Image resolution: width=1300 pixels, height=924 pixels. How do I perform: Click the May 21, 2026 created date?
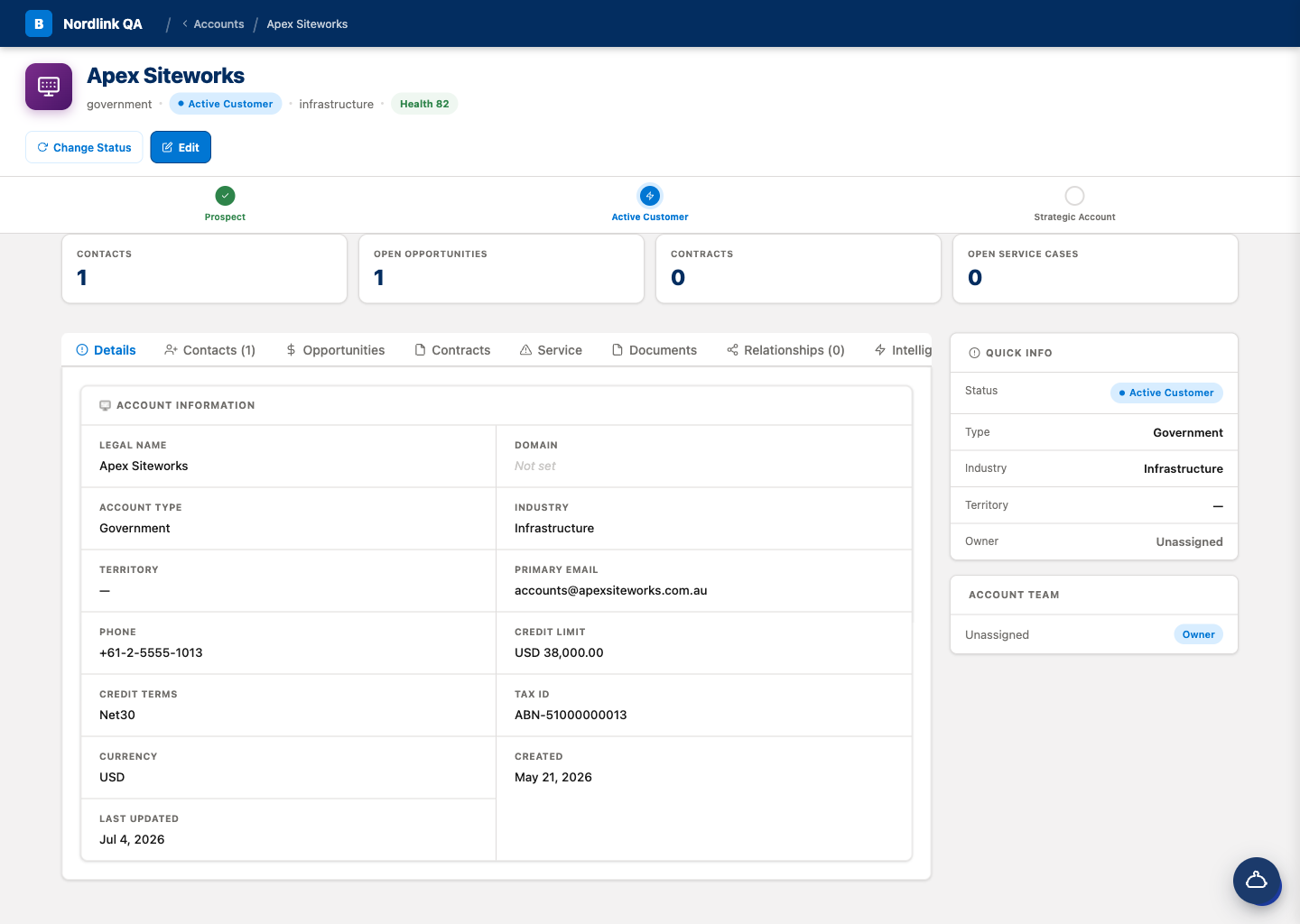coord(553,777)
